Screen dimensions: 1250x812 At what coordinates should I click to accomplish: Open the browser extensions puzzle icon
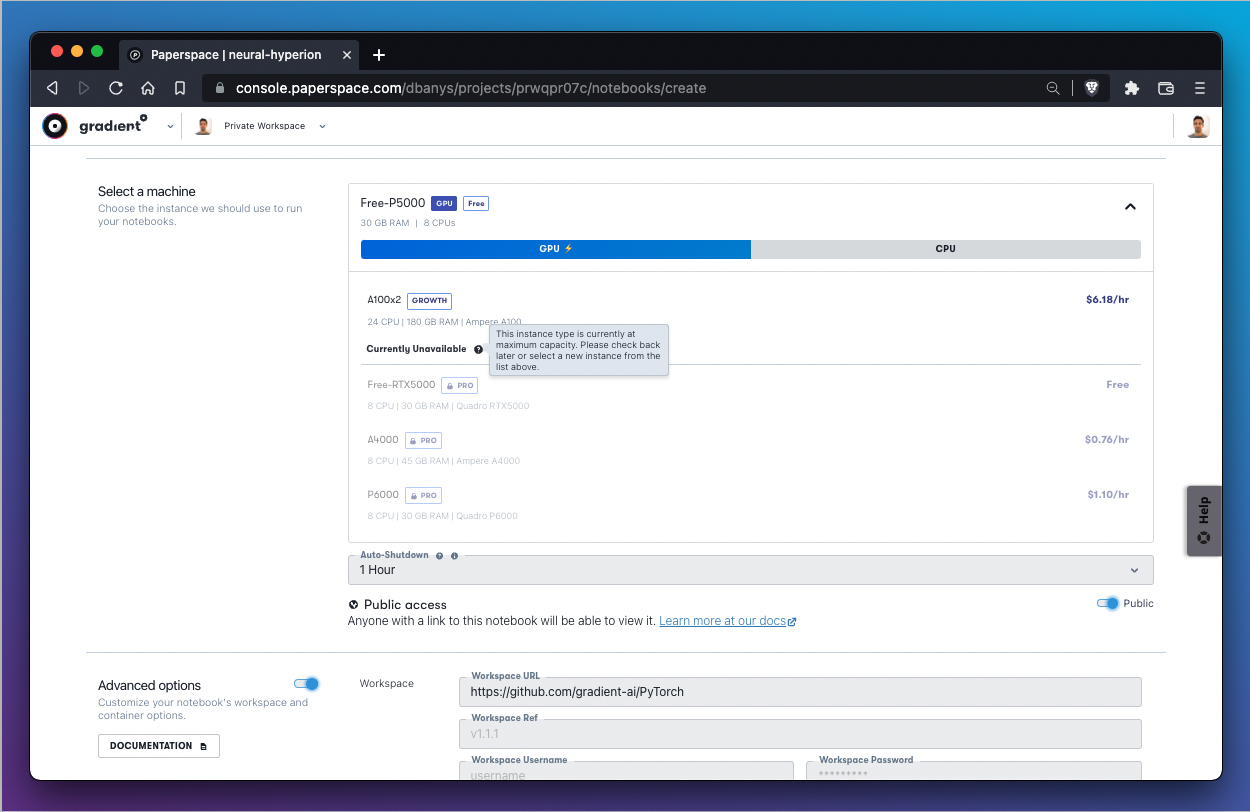pyautogui.click(x=1132, y=88)
